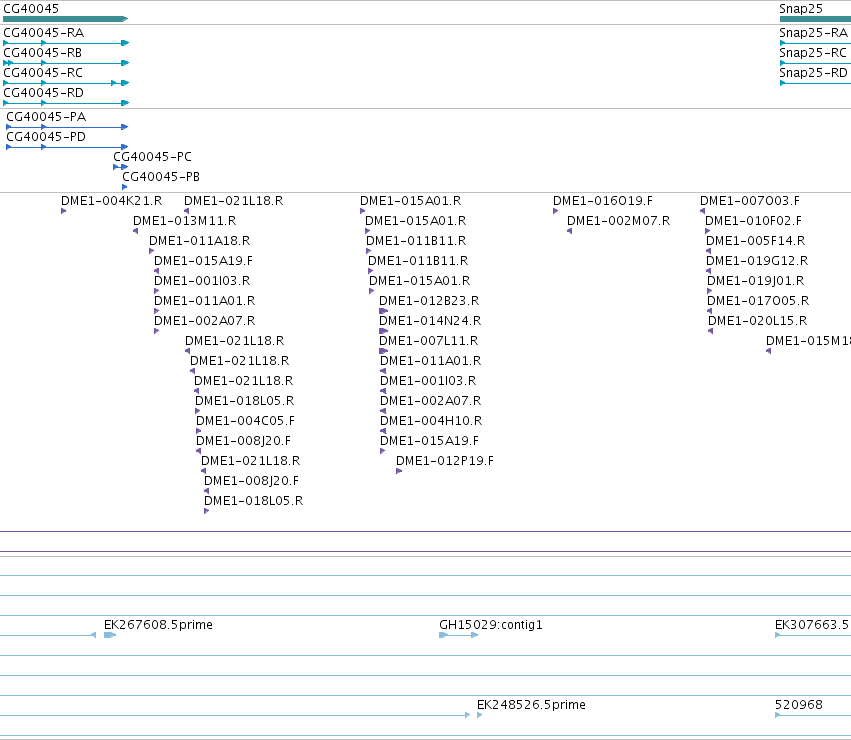Choose feature DME1-019G12.R

[757, 261]
